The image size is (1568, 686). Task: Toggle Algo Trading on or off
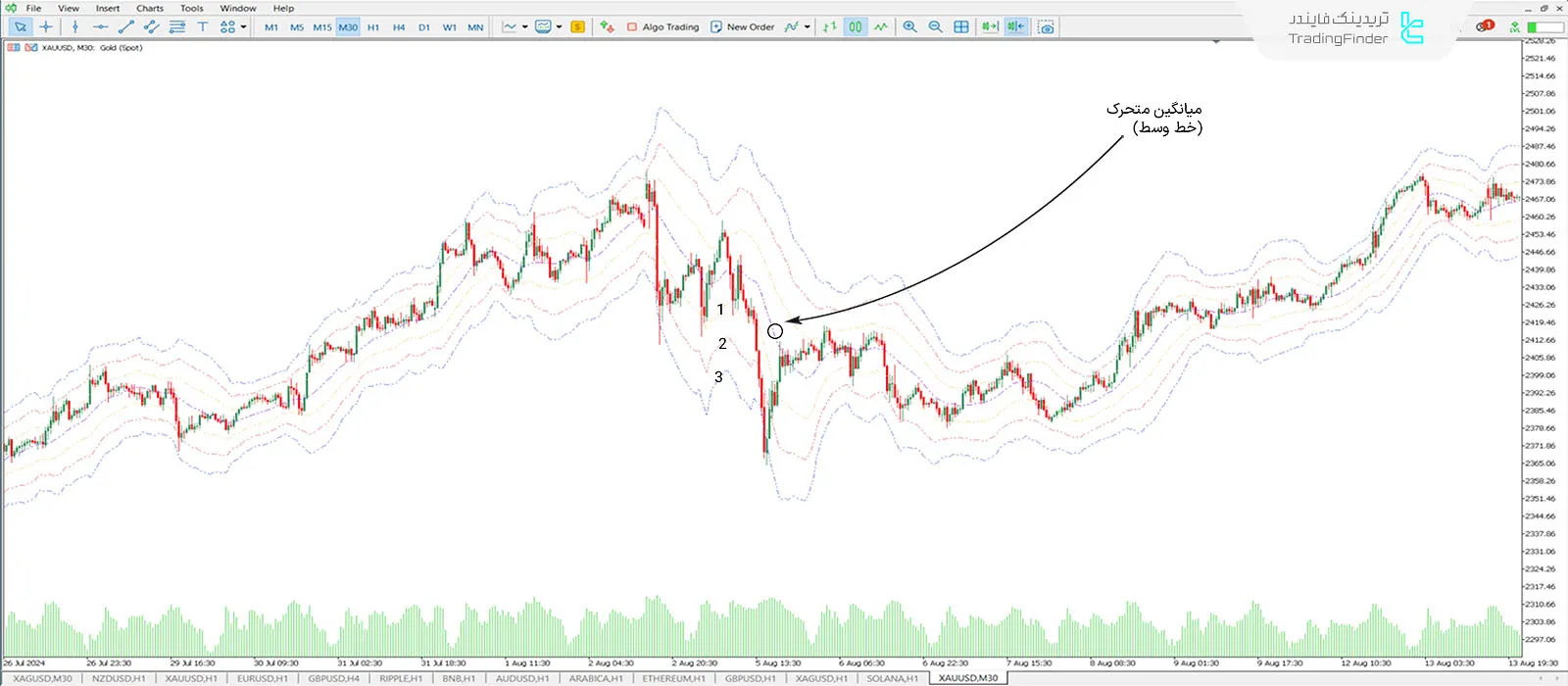tap(662, 26)
